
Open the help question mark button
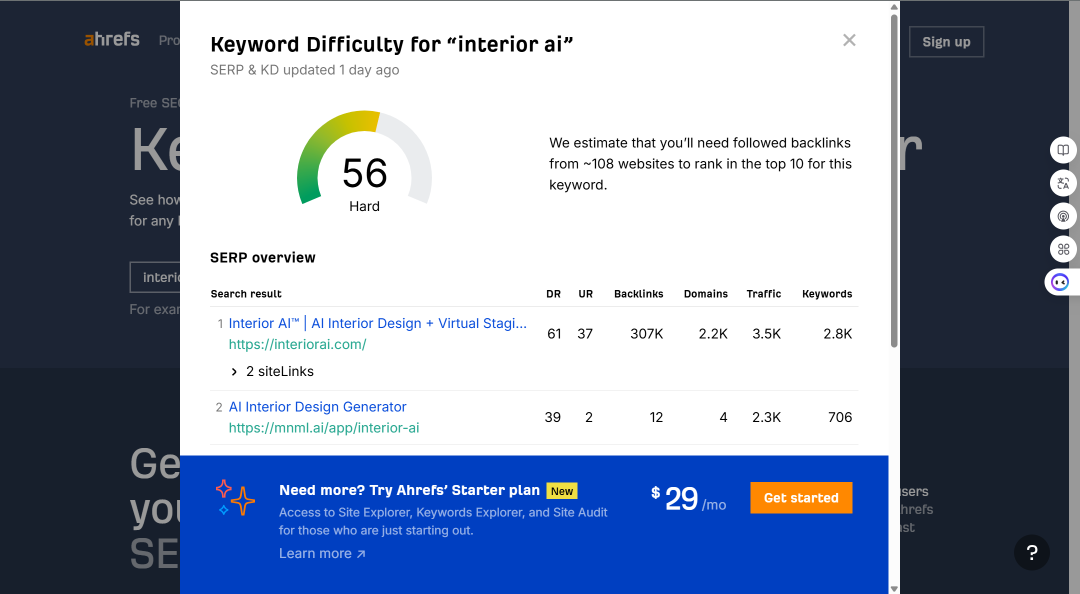pyautogui.click(x=1032, y=552)
